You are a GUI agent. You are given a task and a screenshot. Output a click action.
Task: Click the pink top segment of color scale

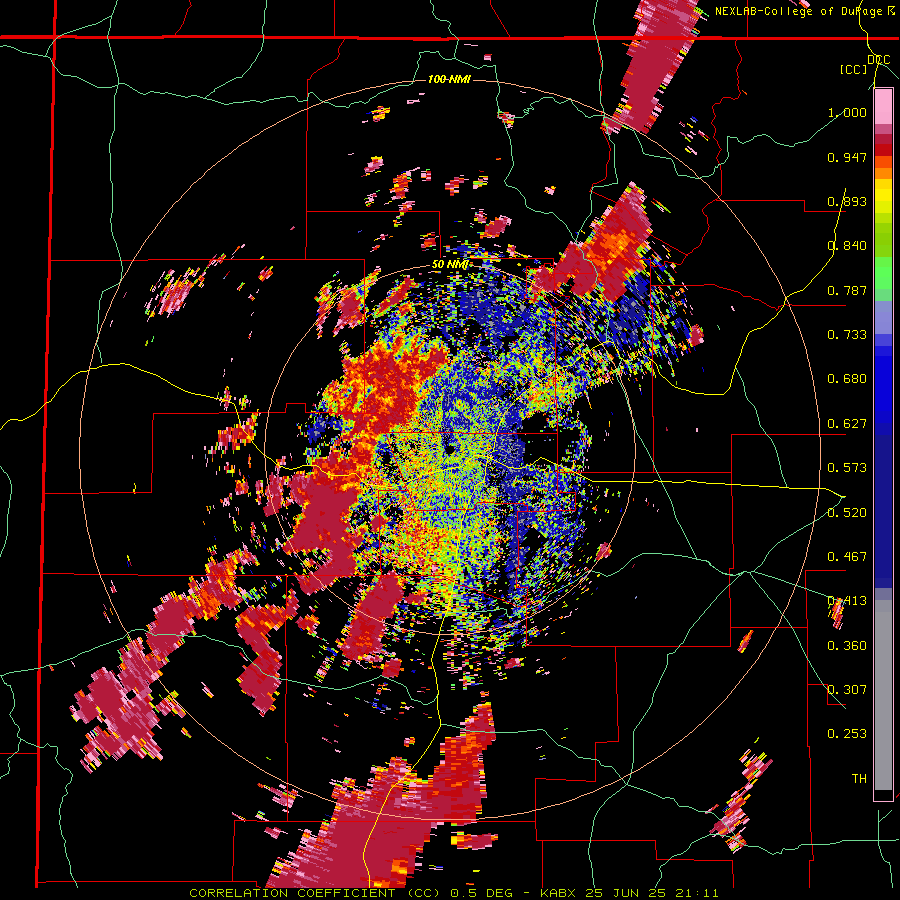(x=883, y=106)
